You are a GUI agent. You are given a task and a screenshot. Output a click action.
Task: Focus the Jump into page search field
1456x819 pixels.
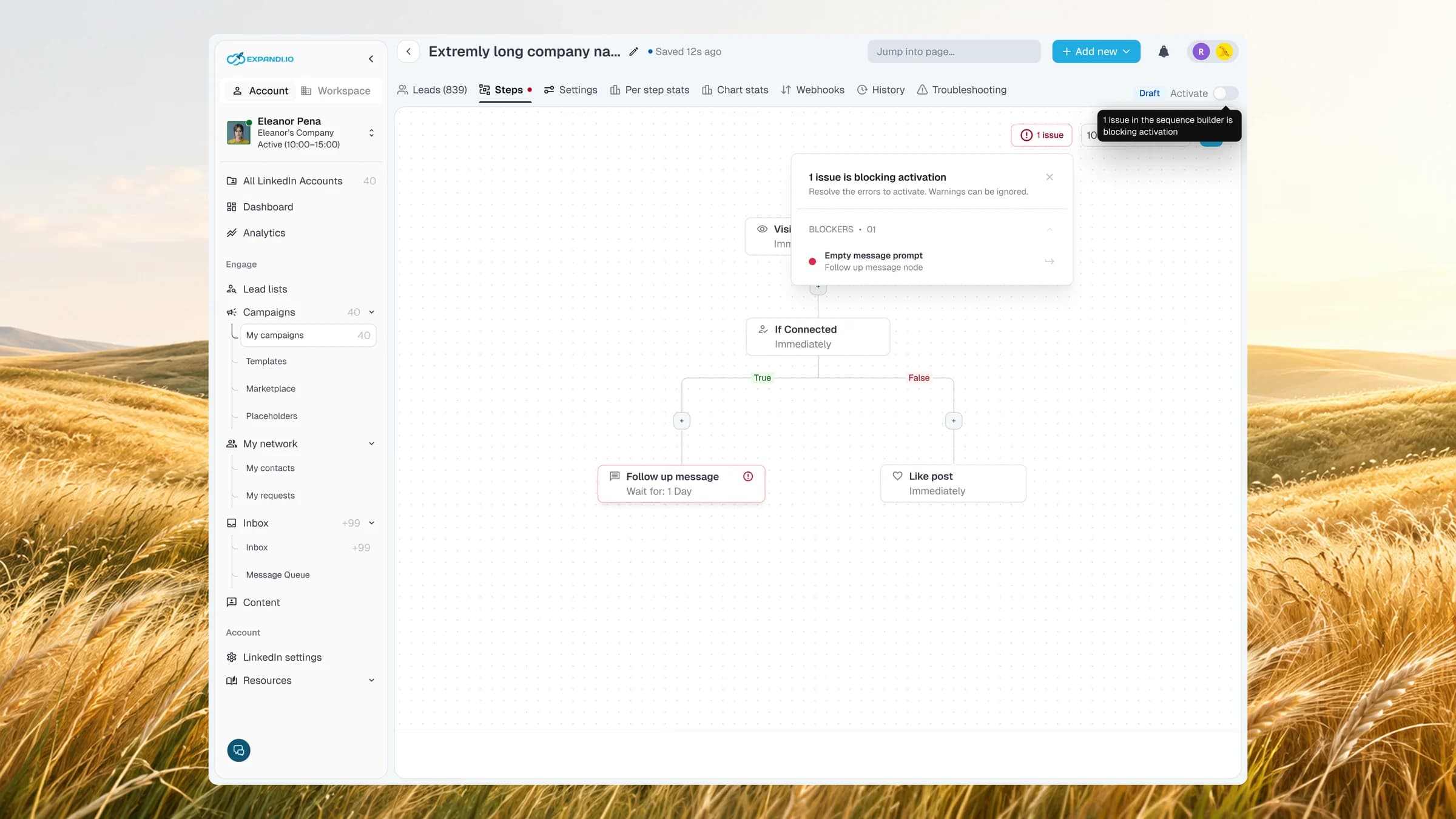pos(954,52)
